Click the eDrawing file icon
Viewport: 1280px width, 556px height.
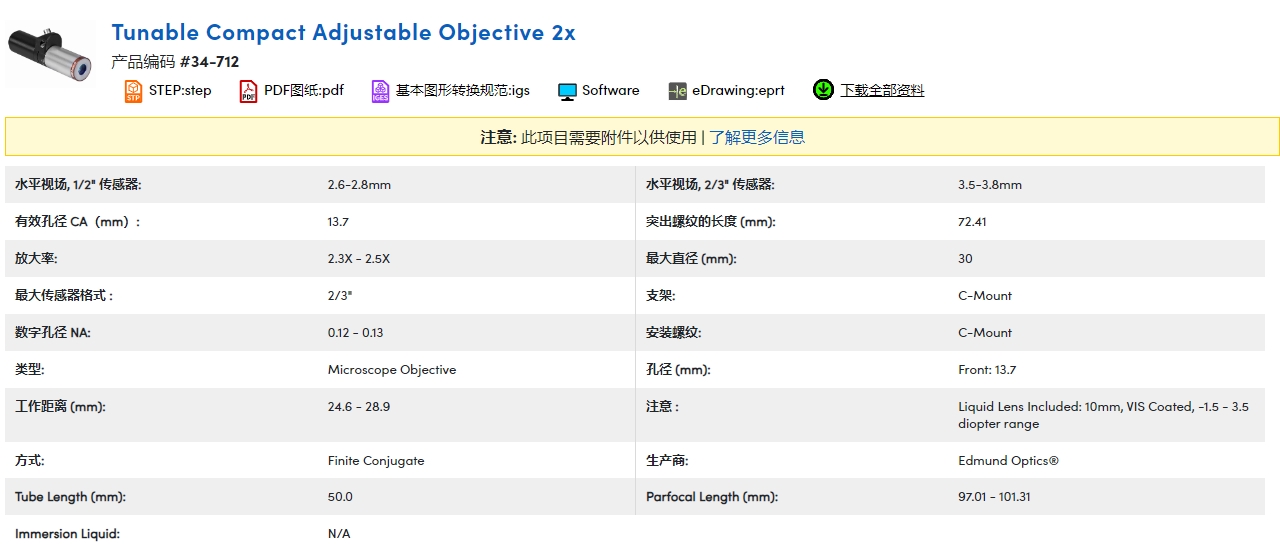click(x=677, y=91)
